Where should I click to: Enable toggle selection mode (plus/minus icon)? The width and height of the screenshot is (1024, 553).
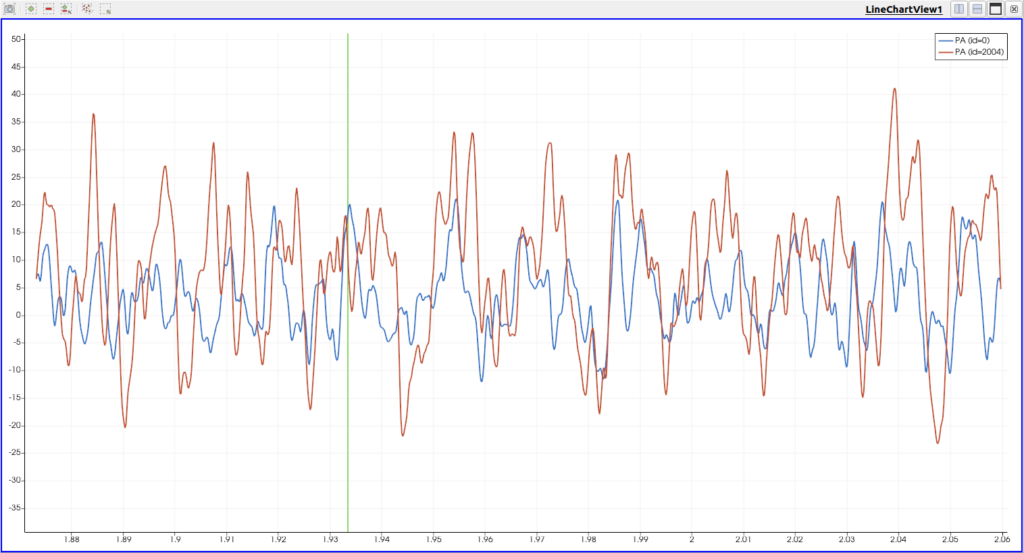pos(66,8)
